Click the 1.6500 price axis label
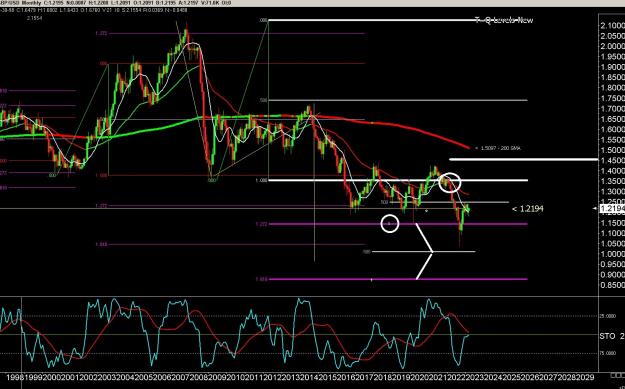 click(612, 119)
